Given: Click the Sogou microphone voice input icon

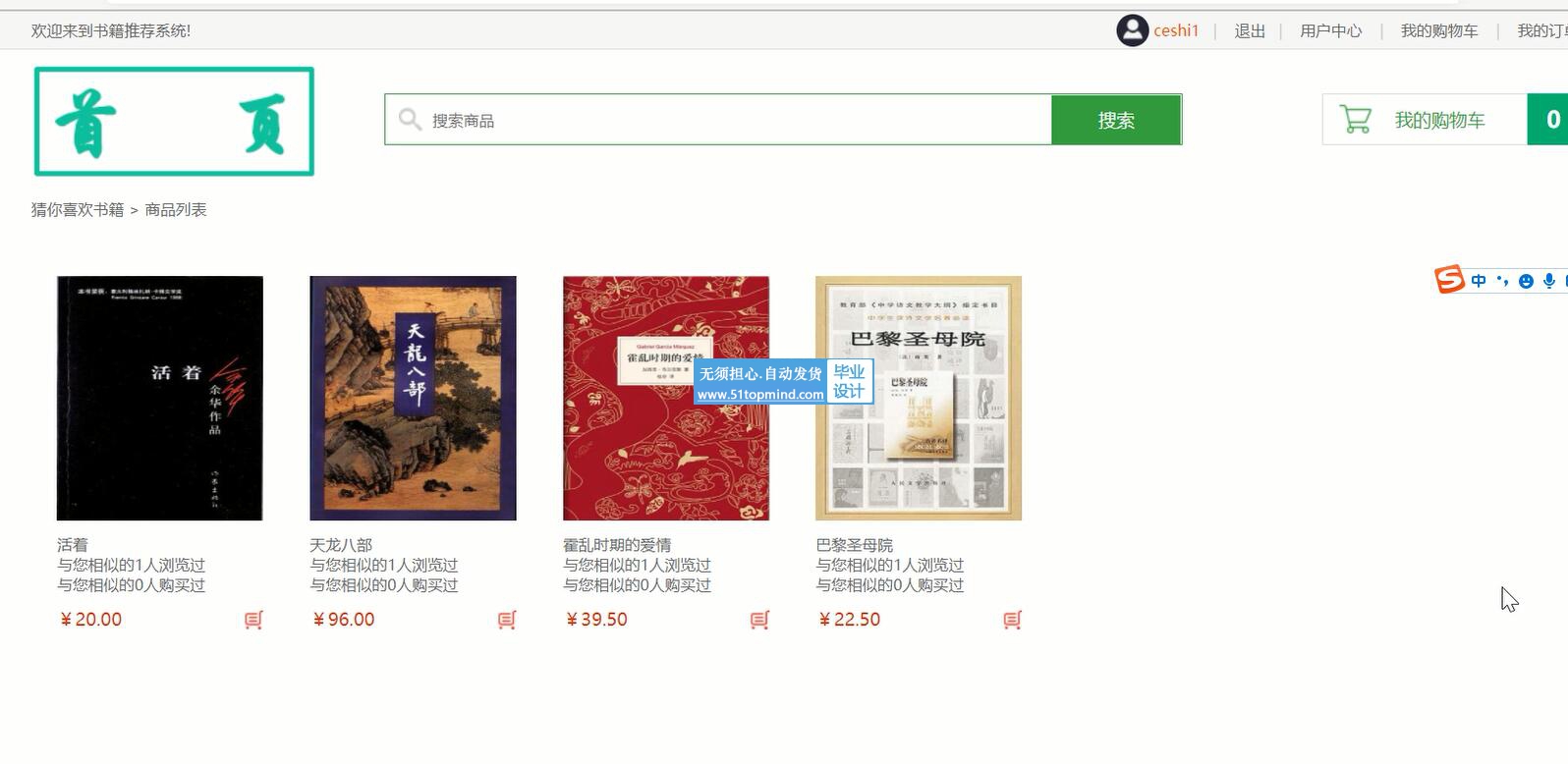Looking at the screenshot, I should (x=1549, y=281).
